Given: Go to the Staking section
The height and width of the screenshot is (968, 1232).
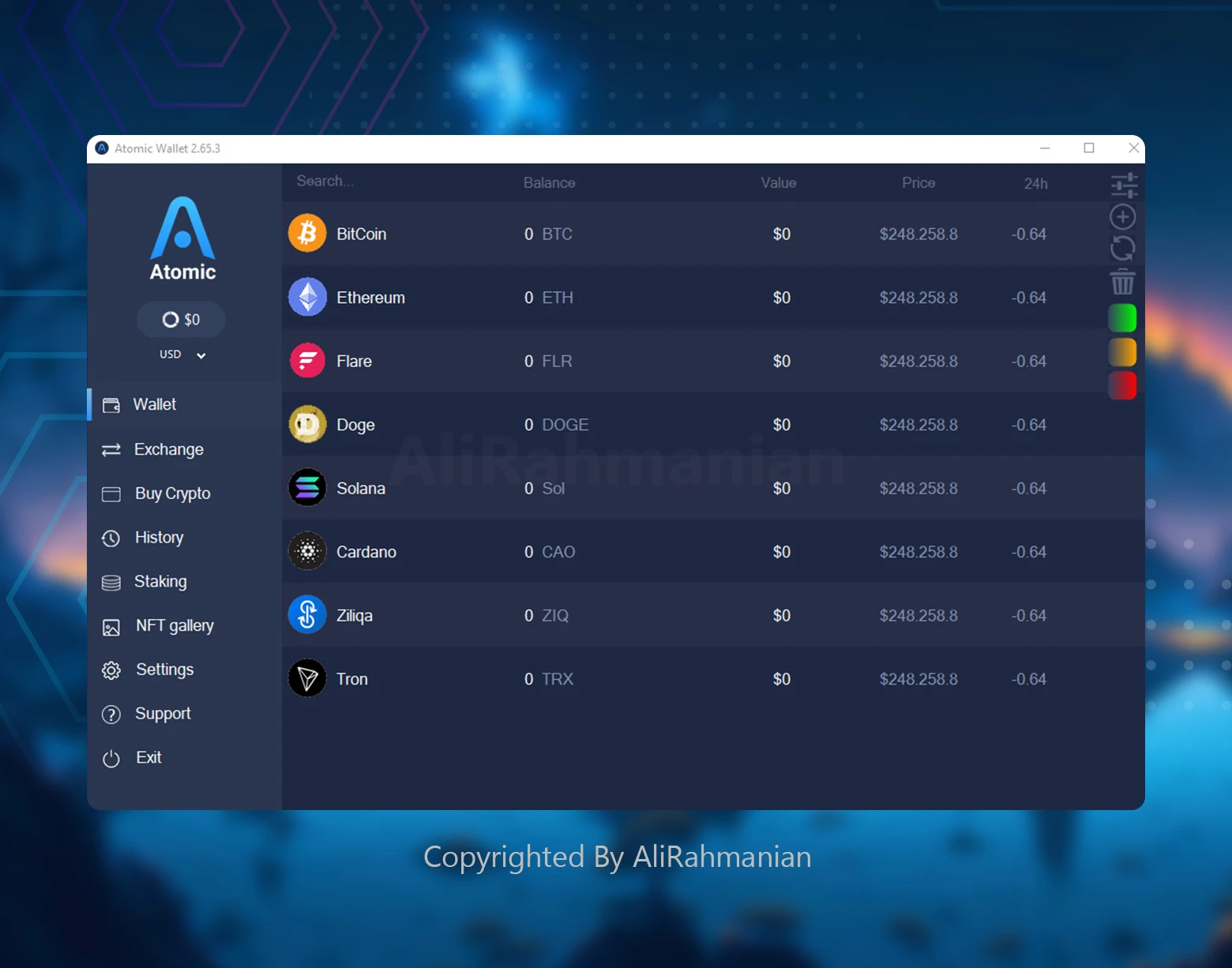Looking at the screenshot, I should pos(160,582).
